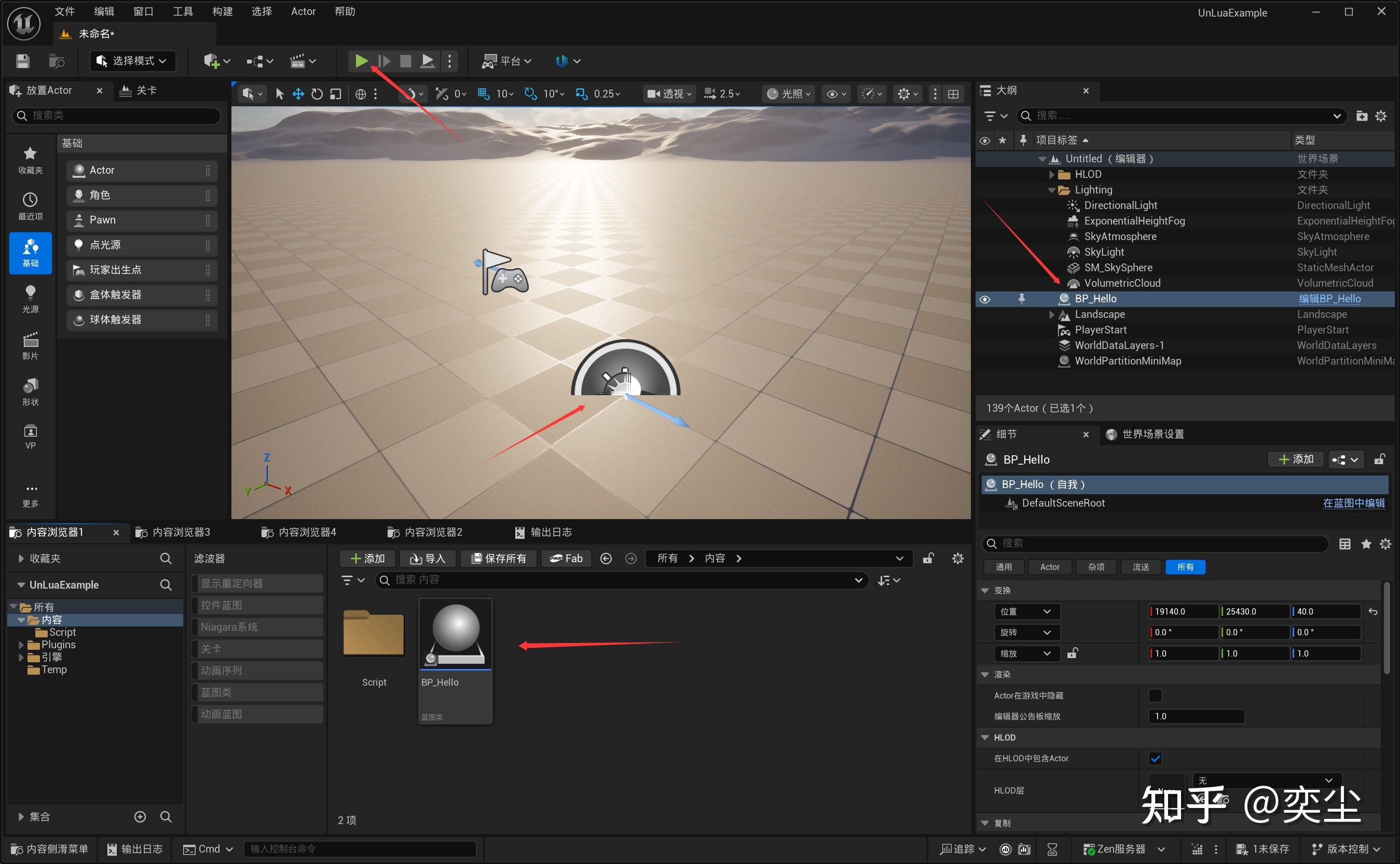Toggle Actor在游戏中隐藏 checkbox
1400x864 pixels.
pyautogui.click(x=1155, y=695)
